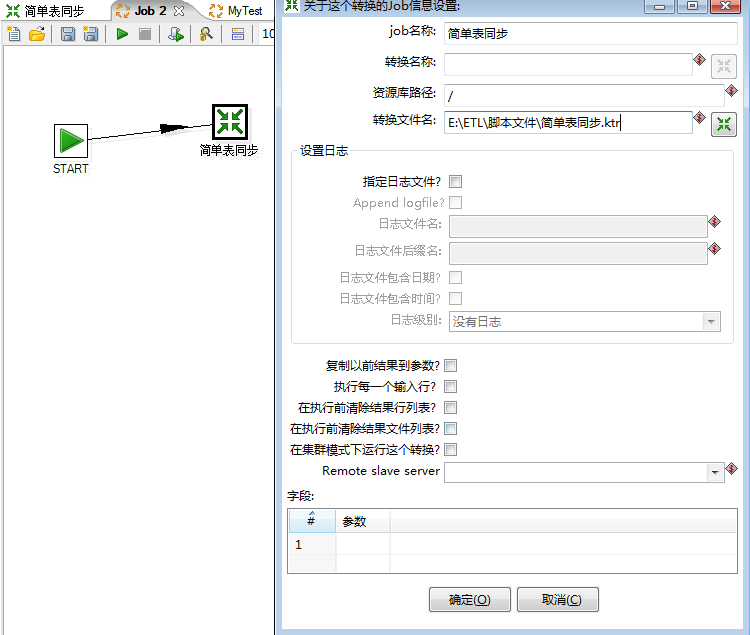Close the Job 2 tab with X
Viewport: 750px width, 635px height.
pyautogui.click(x=179, y=11)
